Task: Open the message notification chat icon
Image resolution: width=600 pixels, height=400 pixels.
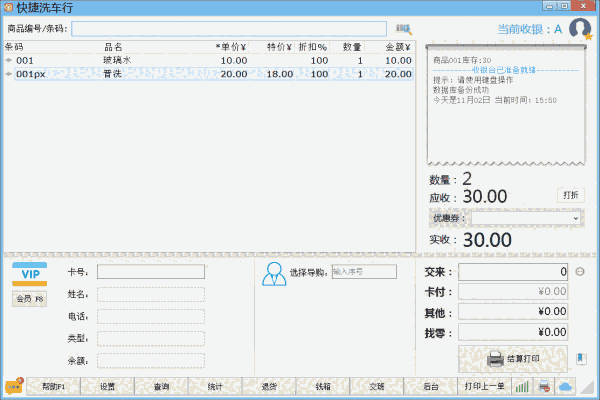Action: click(14, 386)
